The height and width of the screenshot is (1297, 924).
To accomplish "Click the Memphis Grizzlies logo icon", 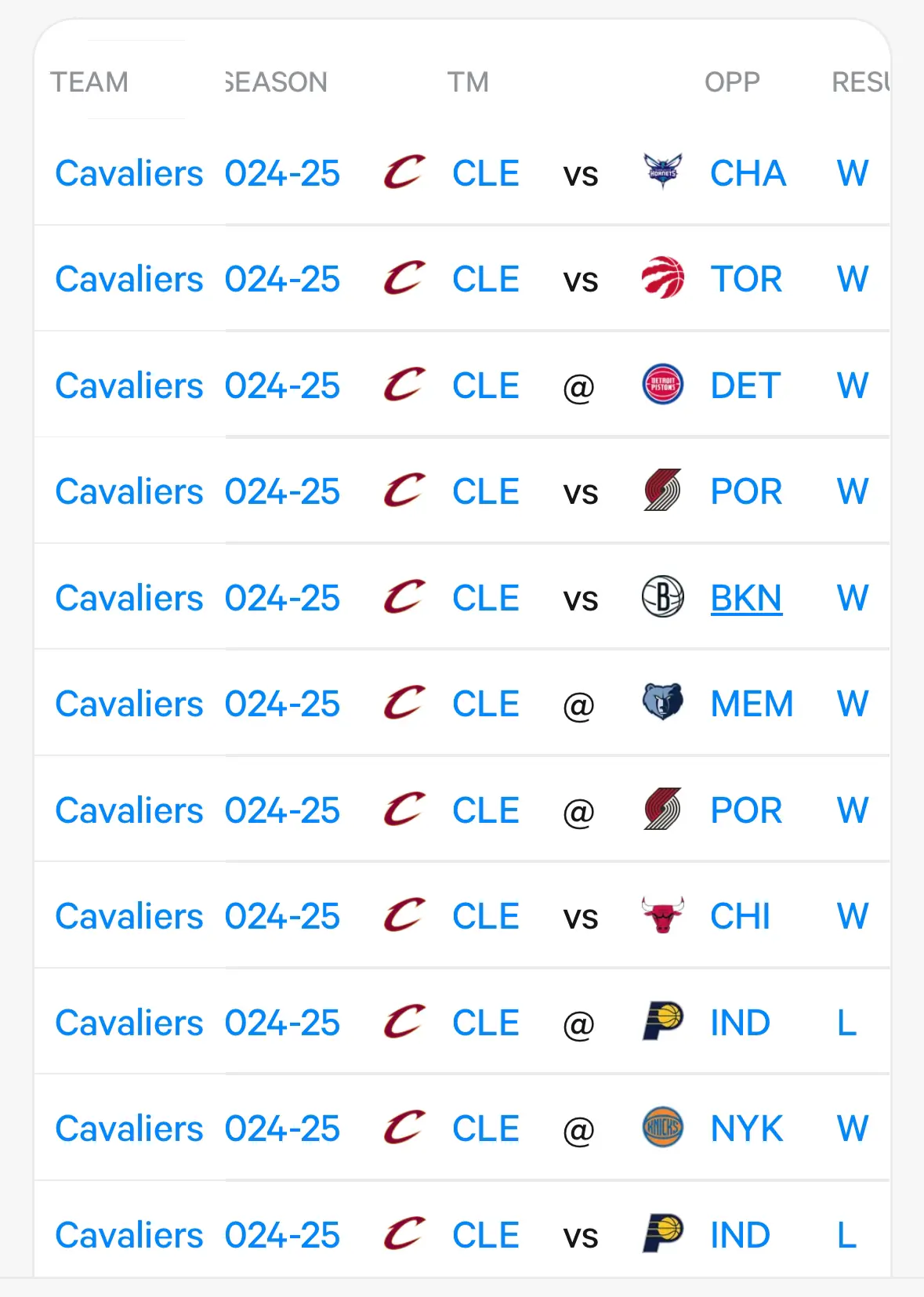I will click(662, 703).
